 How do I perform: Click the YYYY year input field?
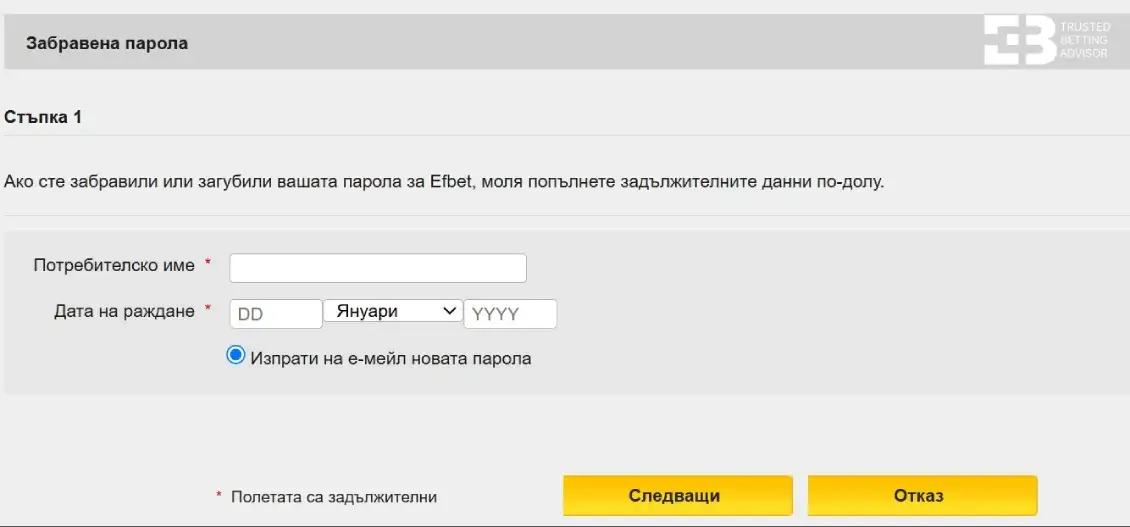[x=510, y=314]
